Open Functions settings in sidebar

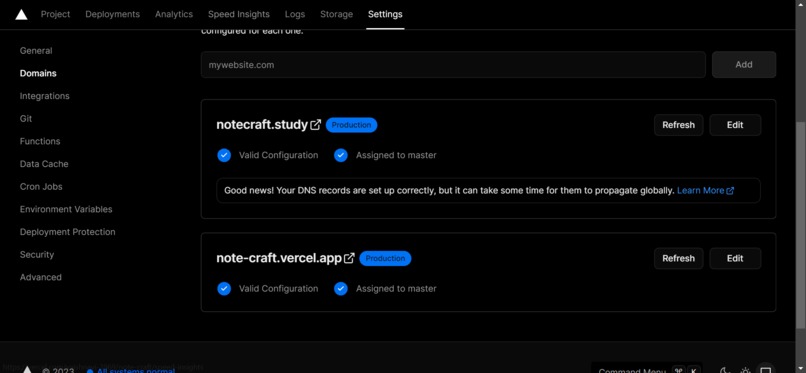40,141
